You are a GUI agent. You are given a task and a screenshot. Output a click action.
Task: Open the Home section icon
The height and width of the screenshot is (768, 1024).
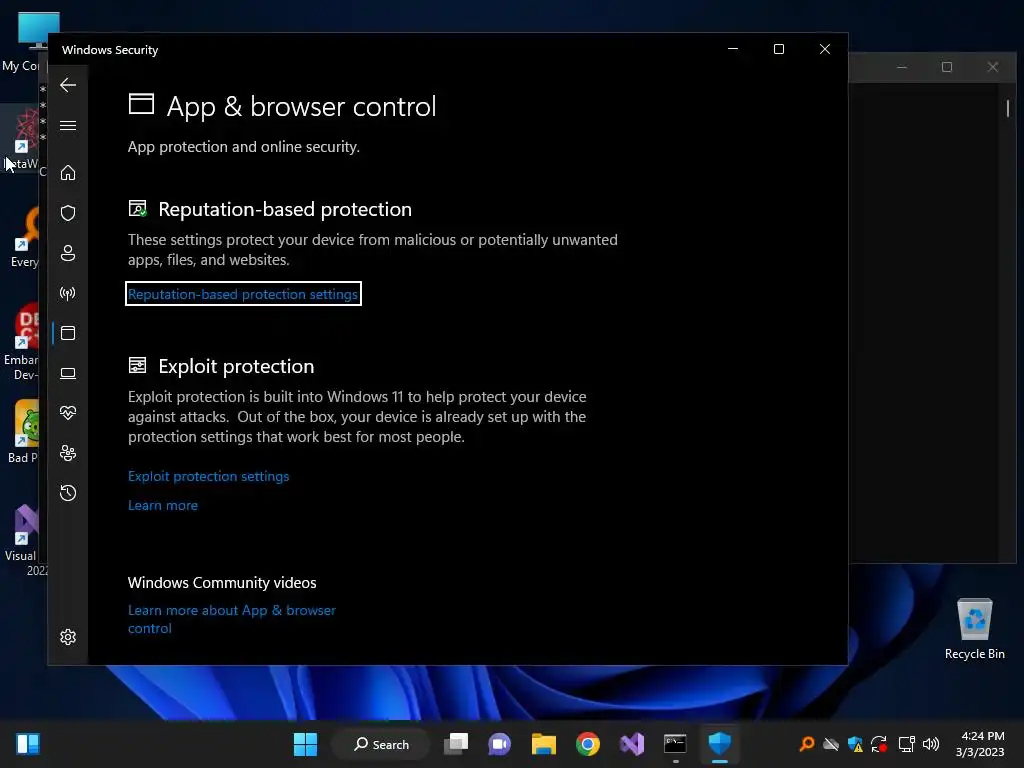pos(68,173)
